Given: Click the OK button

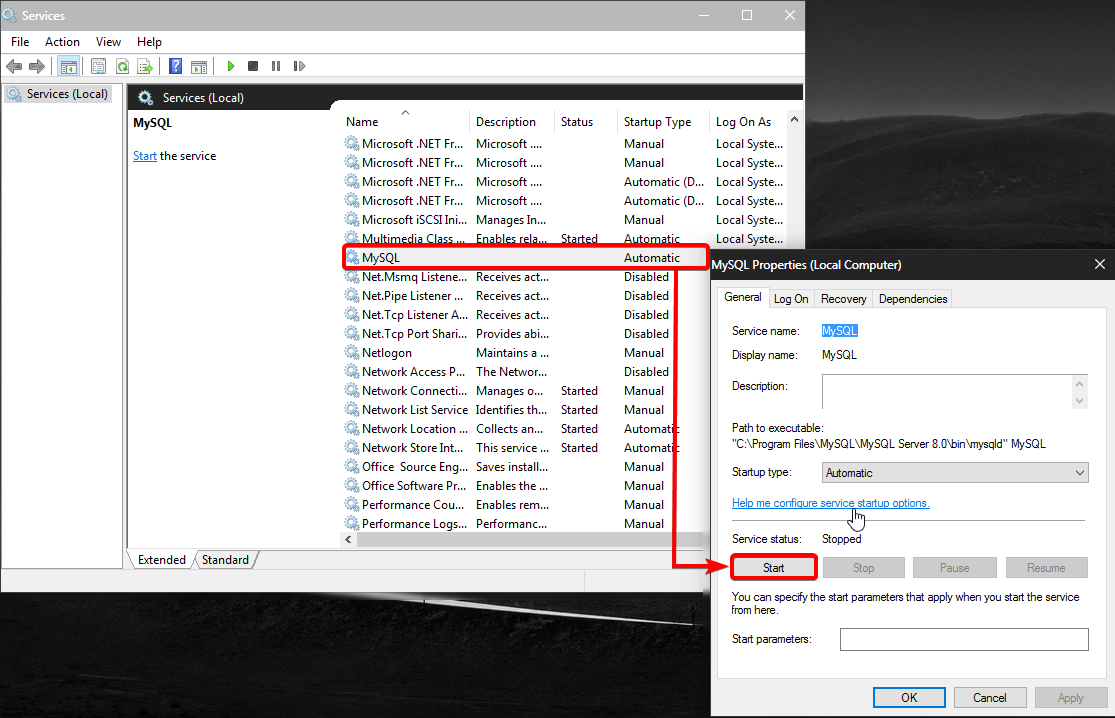Looking at the screenshot, I should click(x=909, y=697).
